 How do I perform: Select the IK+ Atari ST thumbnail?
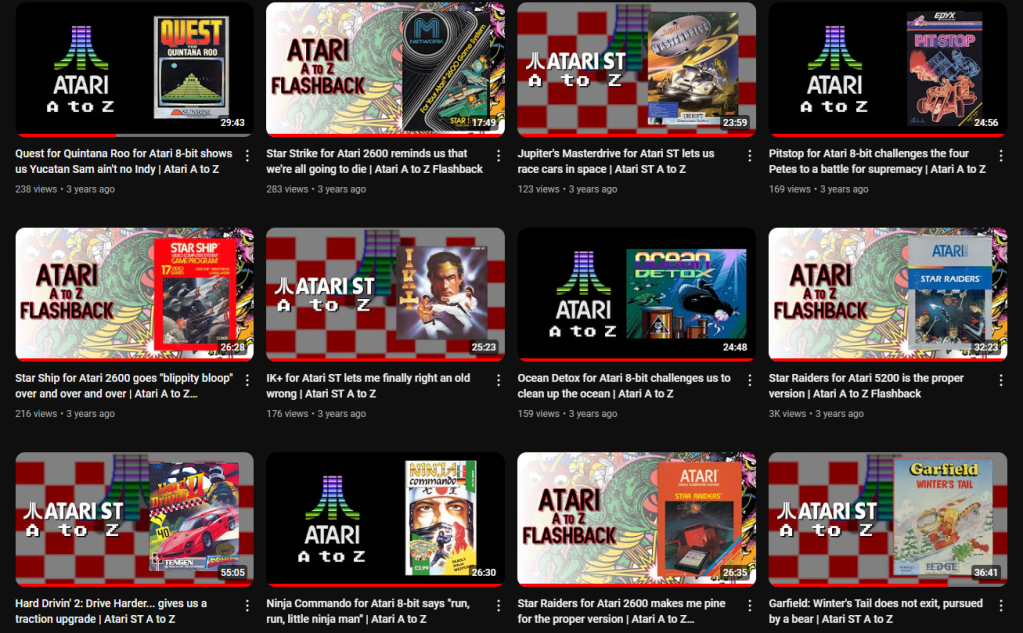[x=385, y=293]
